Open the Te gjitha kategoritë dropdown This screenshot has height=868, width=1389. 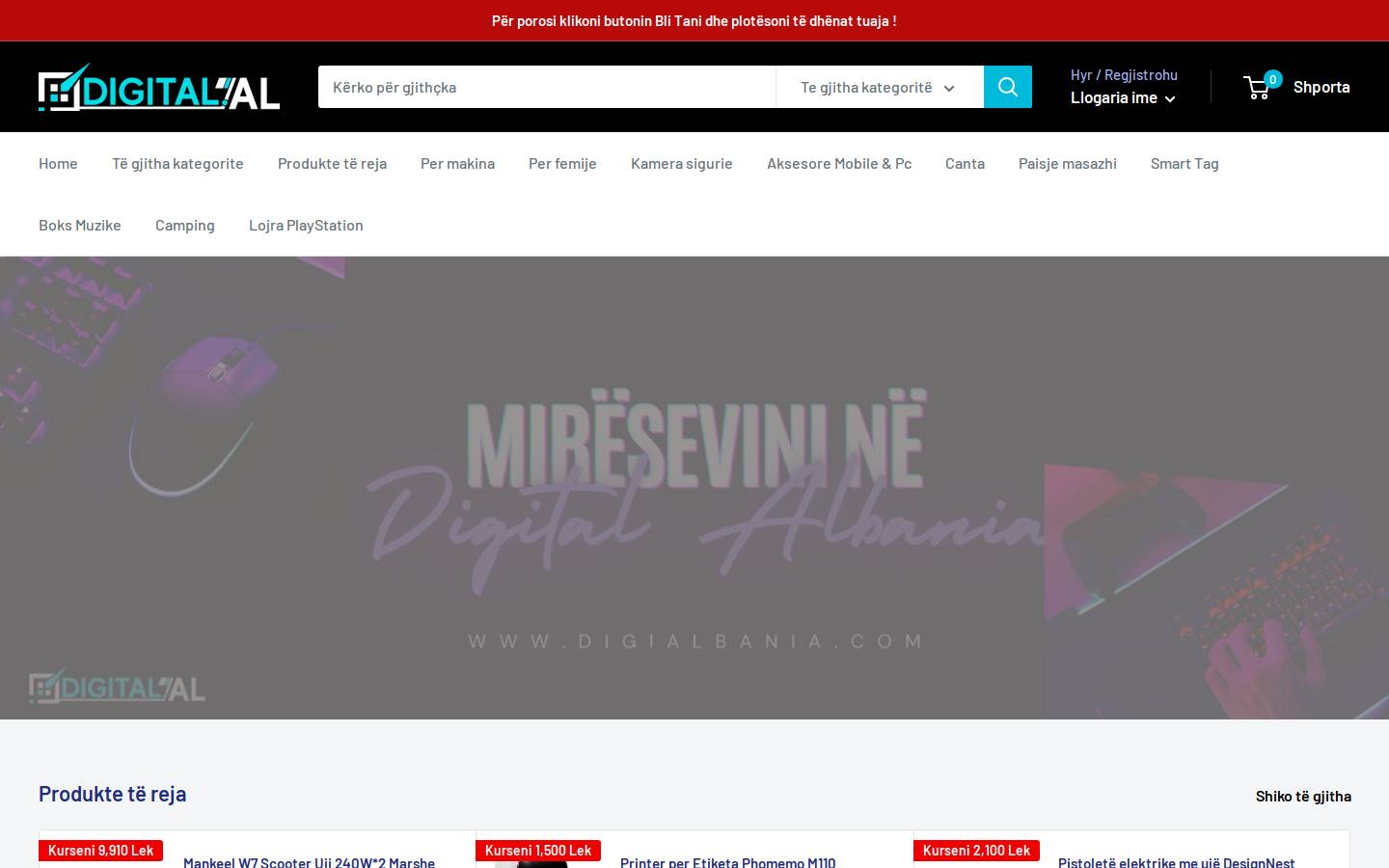(880, 87)
